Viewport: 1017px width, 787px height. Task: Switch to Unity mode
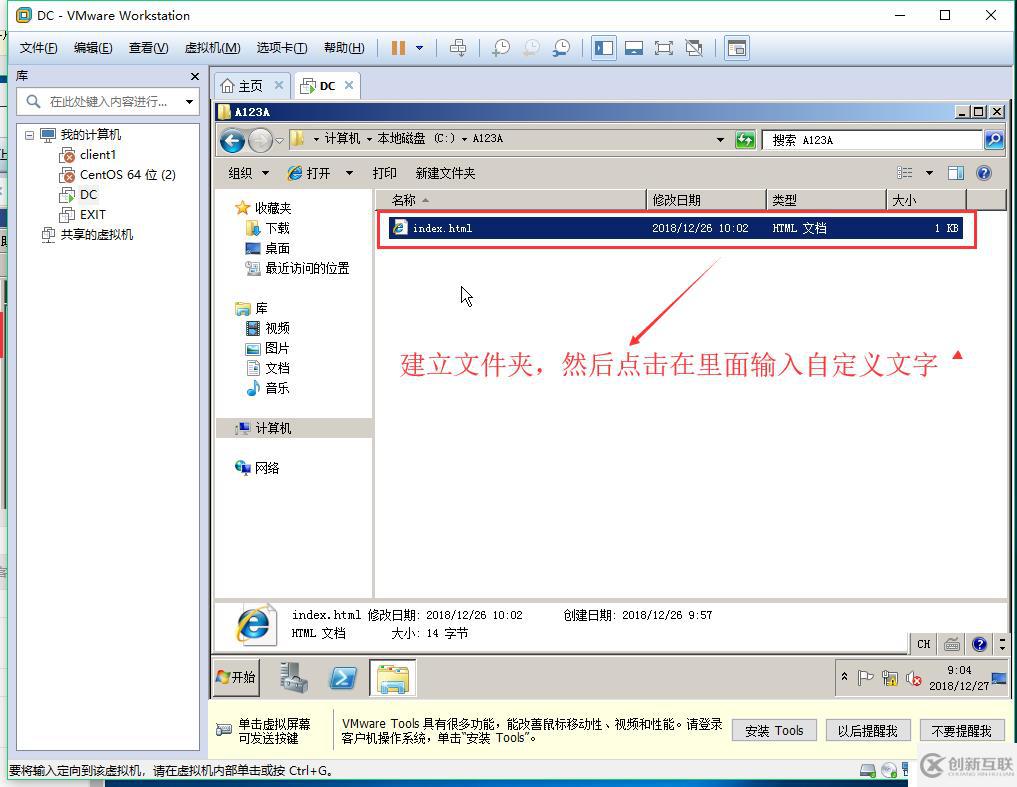coord(694,48)
